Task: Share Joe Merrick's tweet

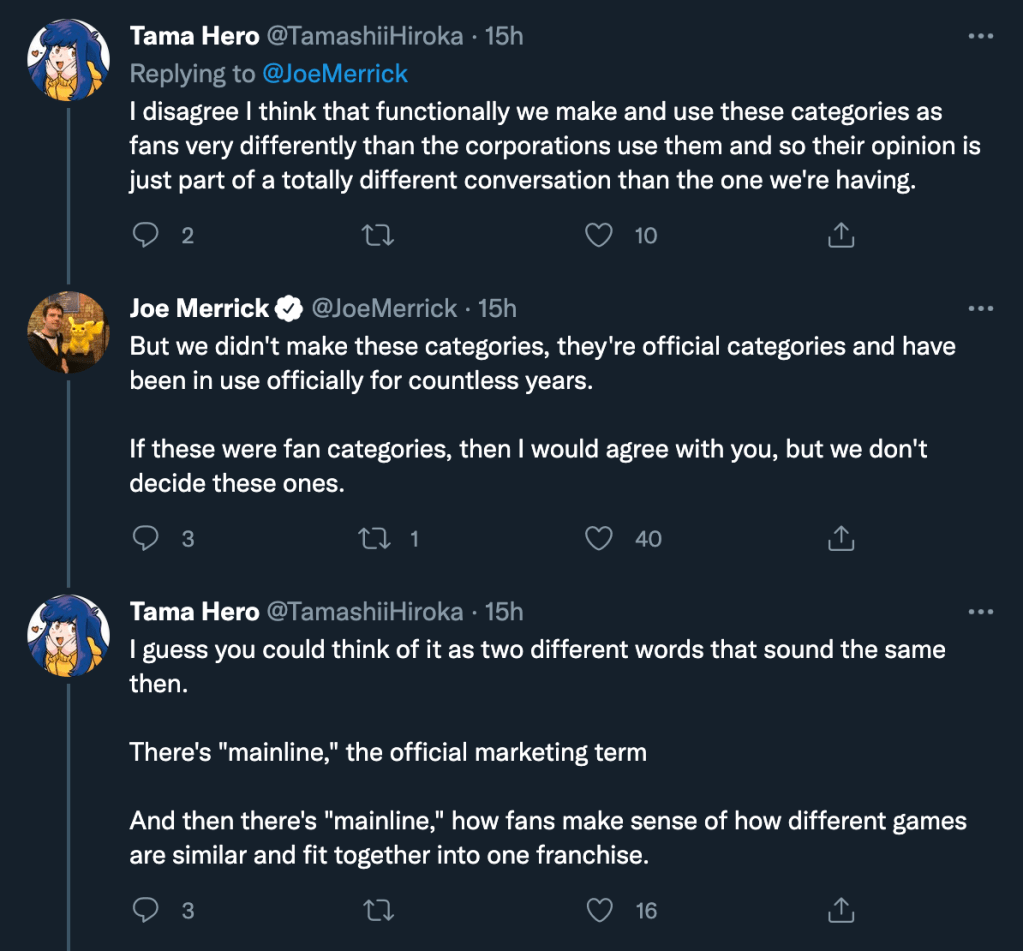Action: 841,538
